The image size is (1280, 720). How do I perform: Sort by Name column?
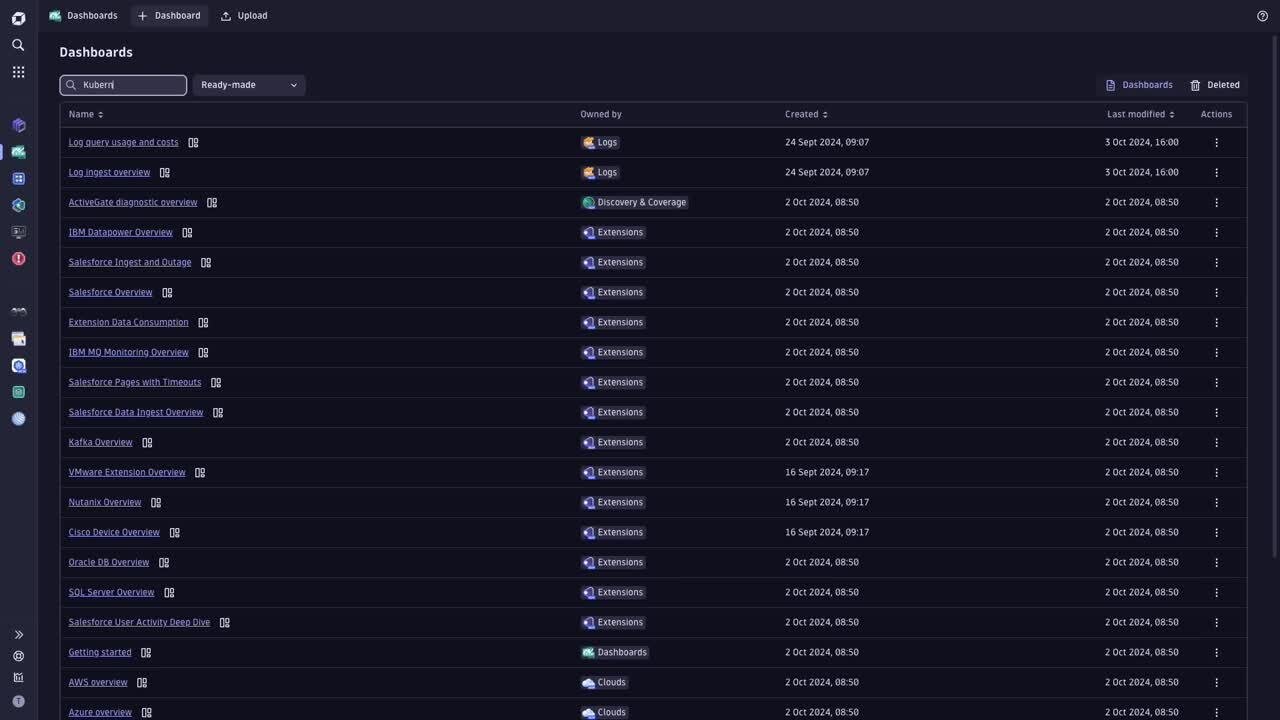[86, 115]
